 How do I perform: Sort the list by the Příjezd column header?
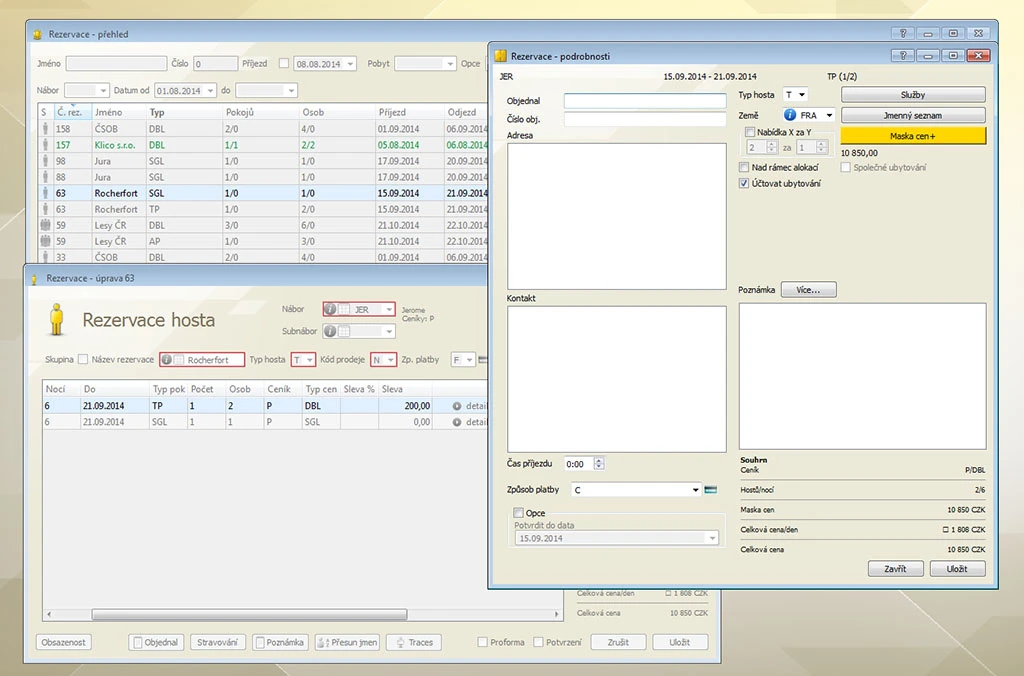392,113
